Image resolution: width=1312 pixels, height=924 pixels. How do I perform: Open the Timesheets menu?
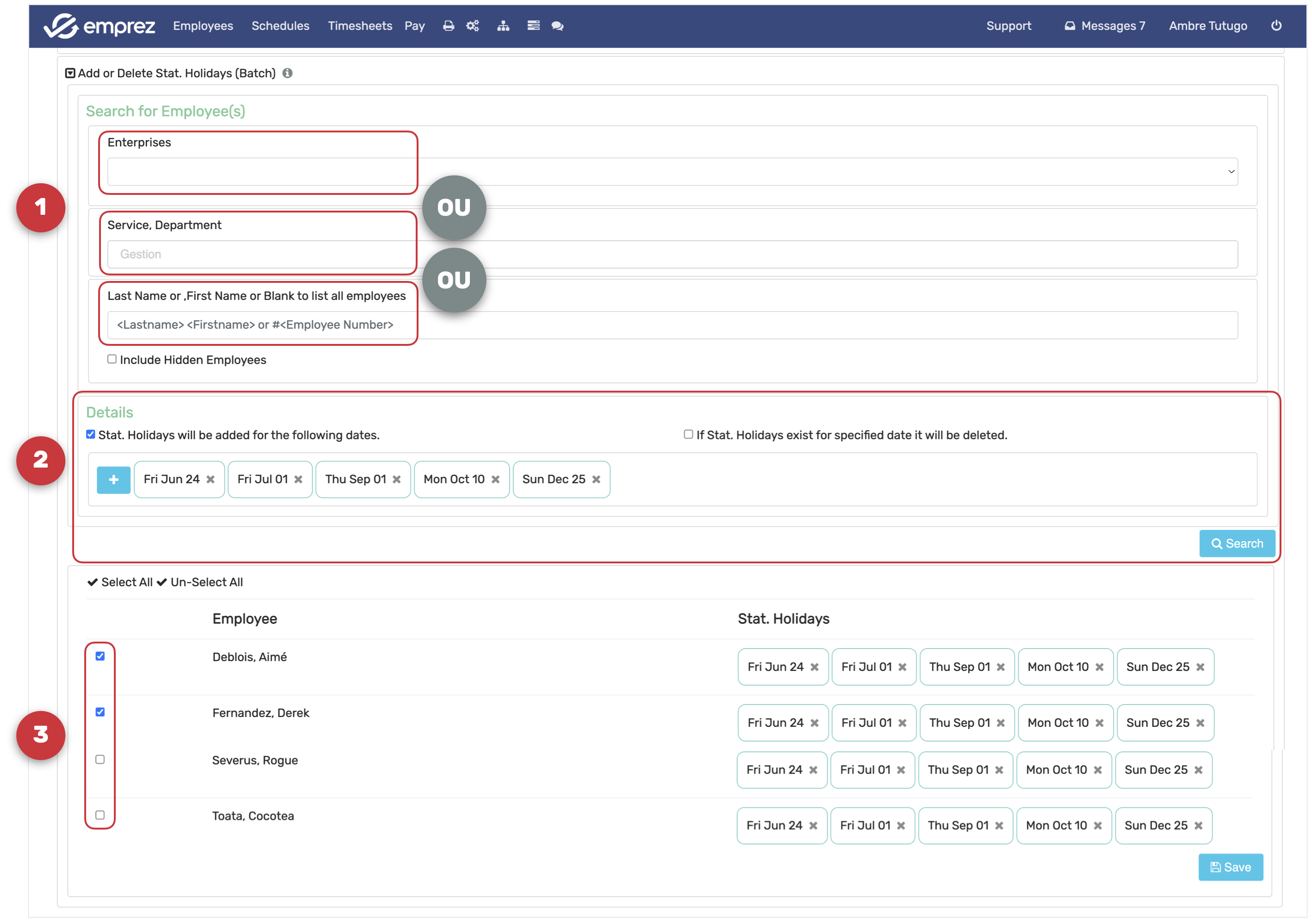point(359,26)
